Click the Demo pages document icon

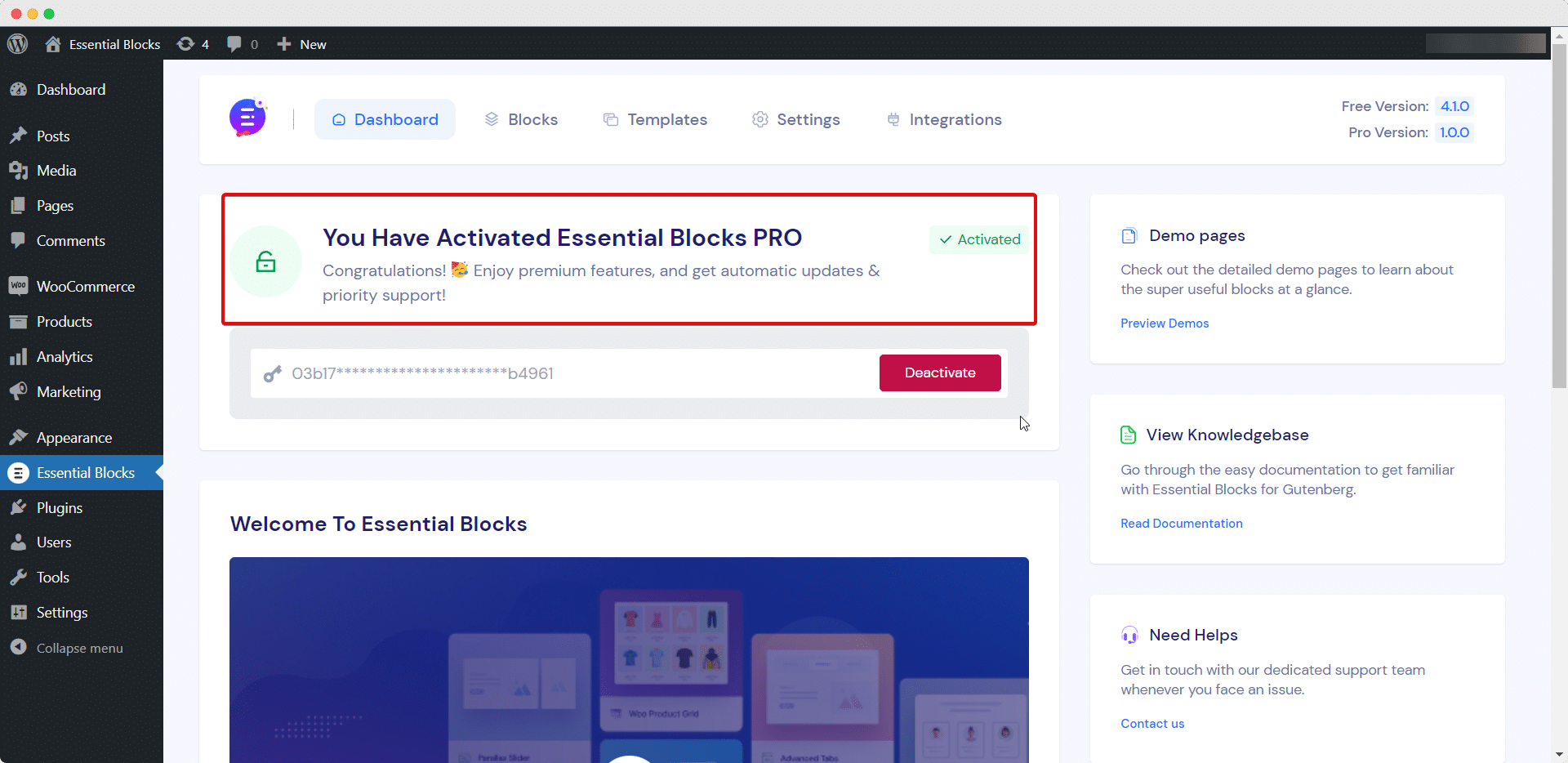(1129, 235)
